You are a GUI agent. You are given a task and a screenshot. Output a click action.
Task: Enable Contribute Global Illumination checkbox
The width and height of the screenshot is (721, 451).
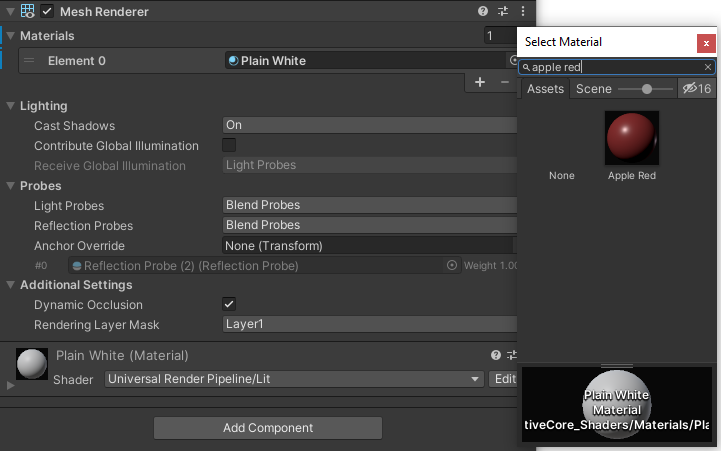pos(229,146)
